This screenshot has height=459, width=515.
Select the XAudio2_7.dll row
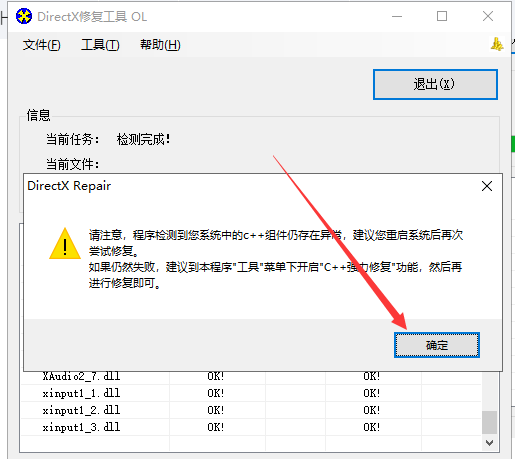coord(251,377)
